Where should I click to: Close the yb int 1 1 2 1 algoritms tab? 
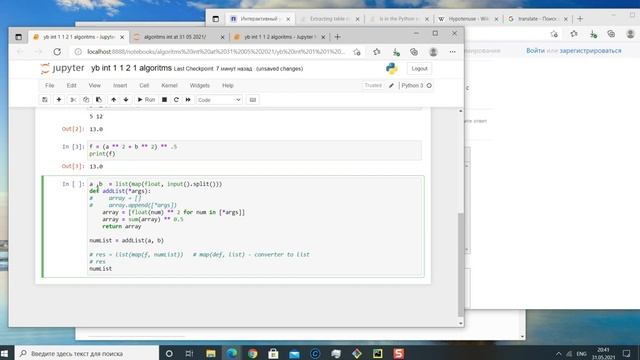point(122,37)
